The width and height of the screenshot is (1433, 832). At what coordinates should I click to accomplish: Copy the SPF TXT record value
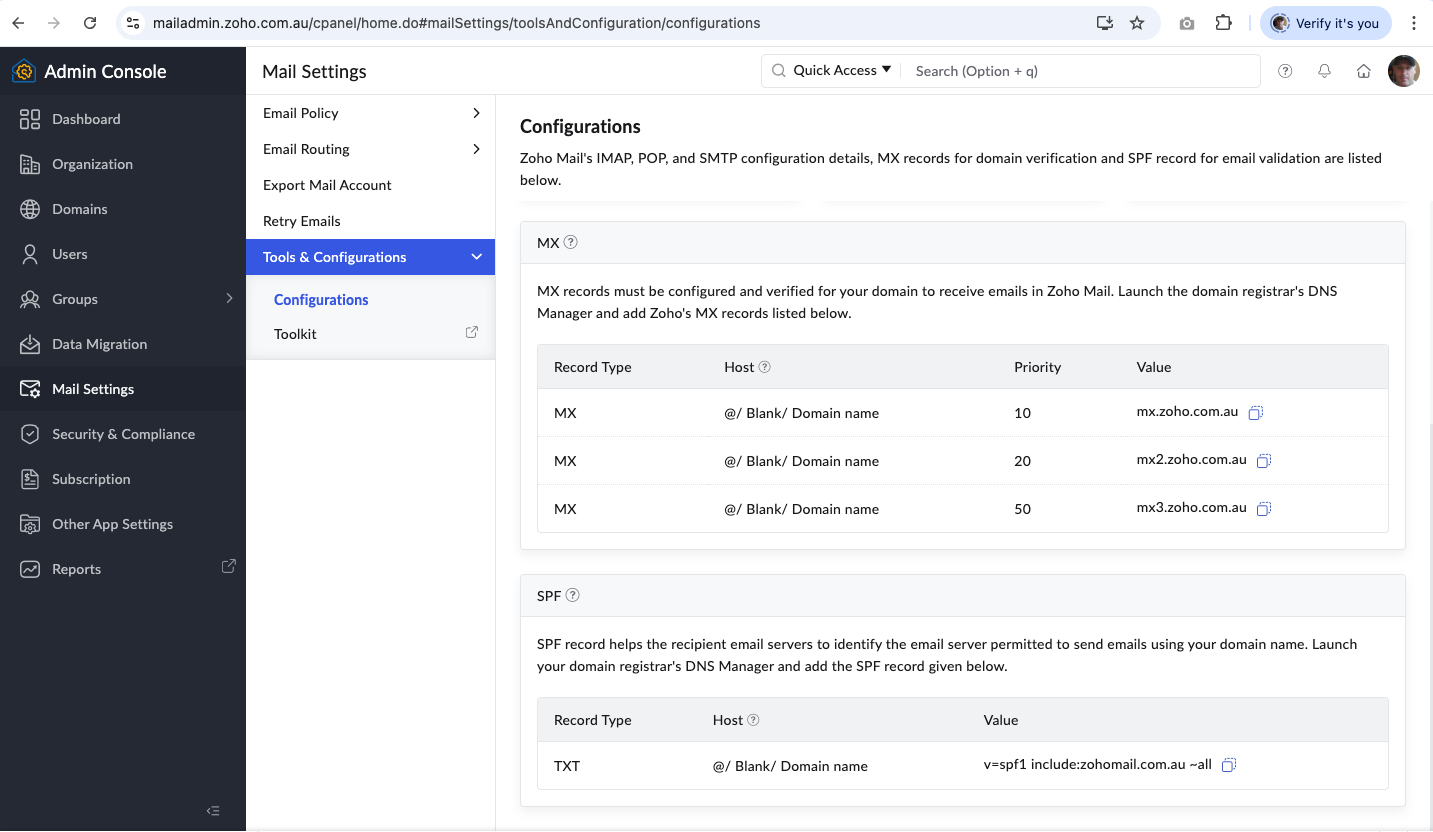1229,765
